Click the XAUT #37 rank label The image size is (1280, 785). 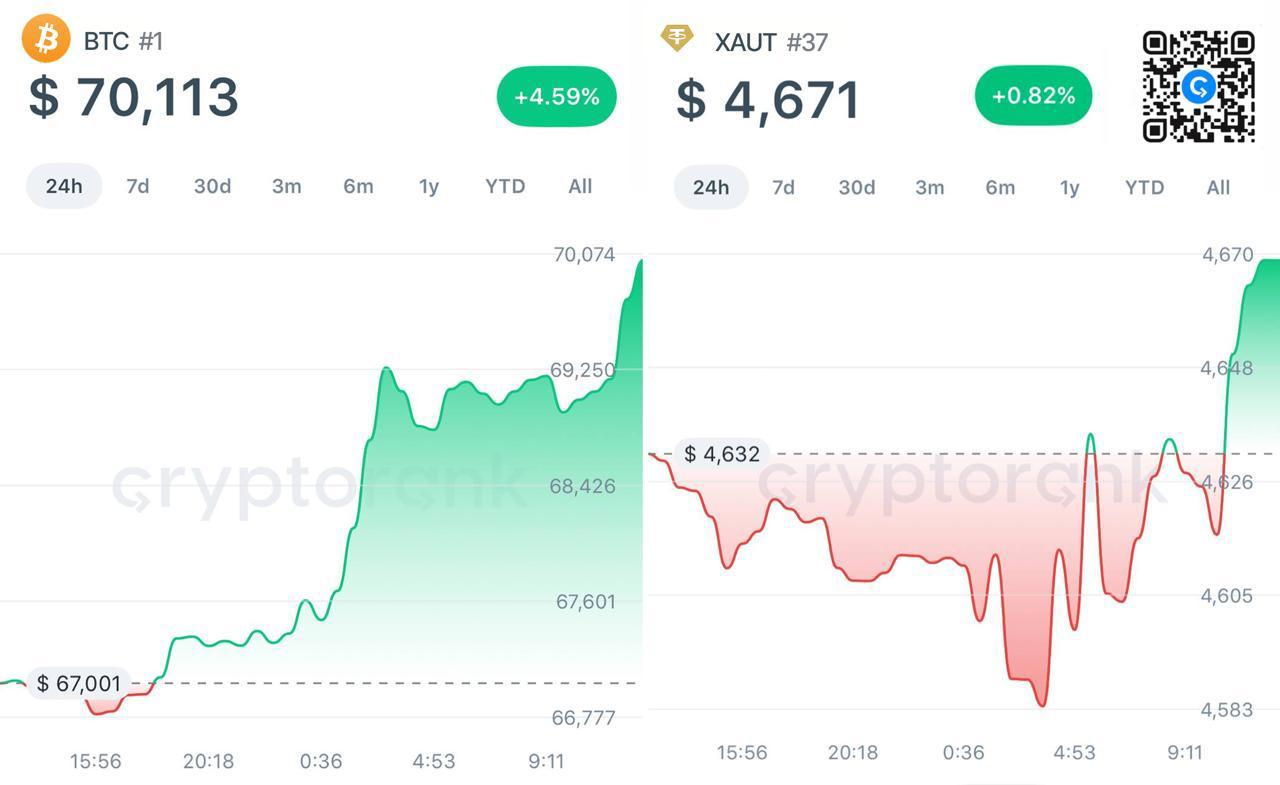(807, 42)
